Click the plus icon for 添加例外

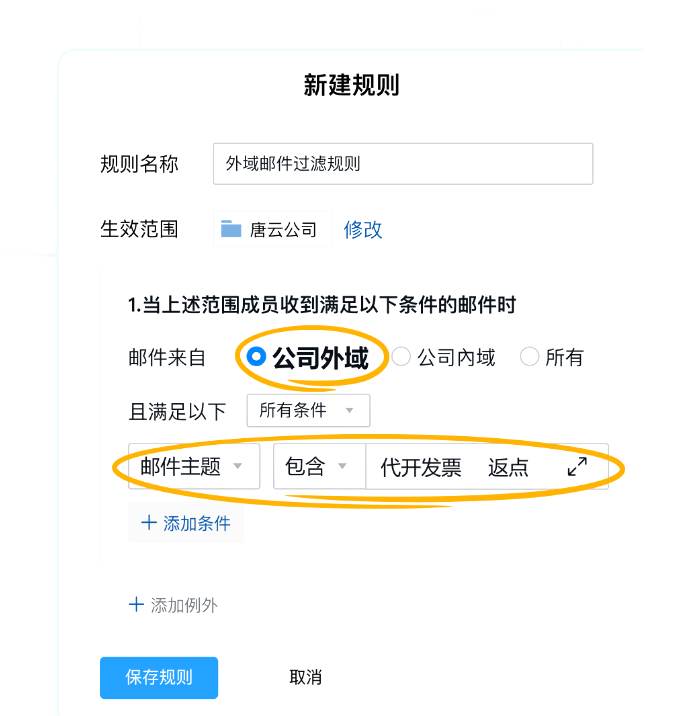pos(136,604)
